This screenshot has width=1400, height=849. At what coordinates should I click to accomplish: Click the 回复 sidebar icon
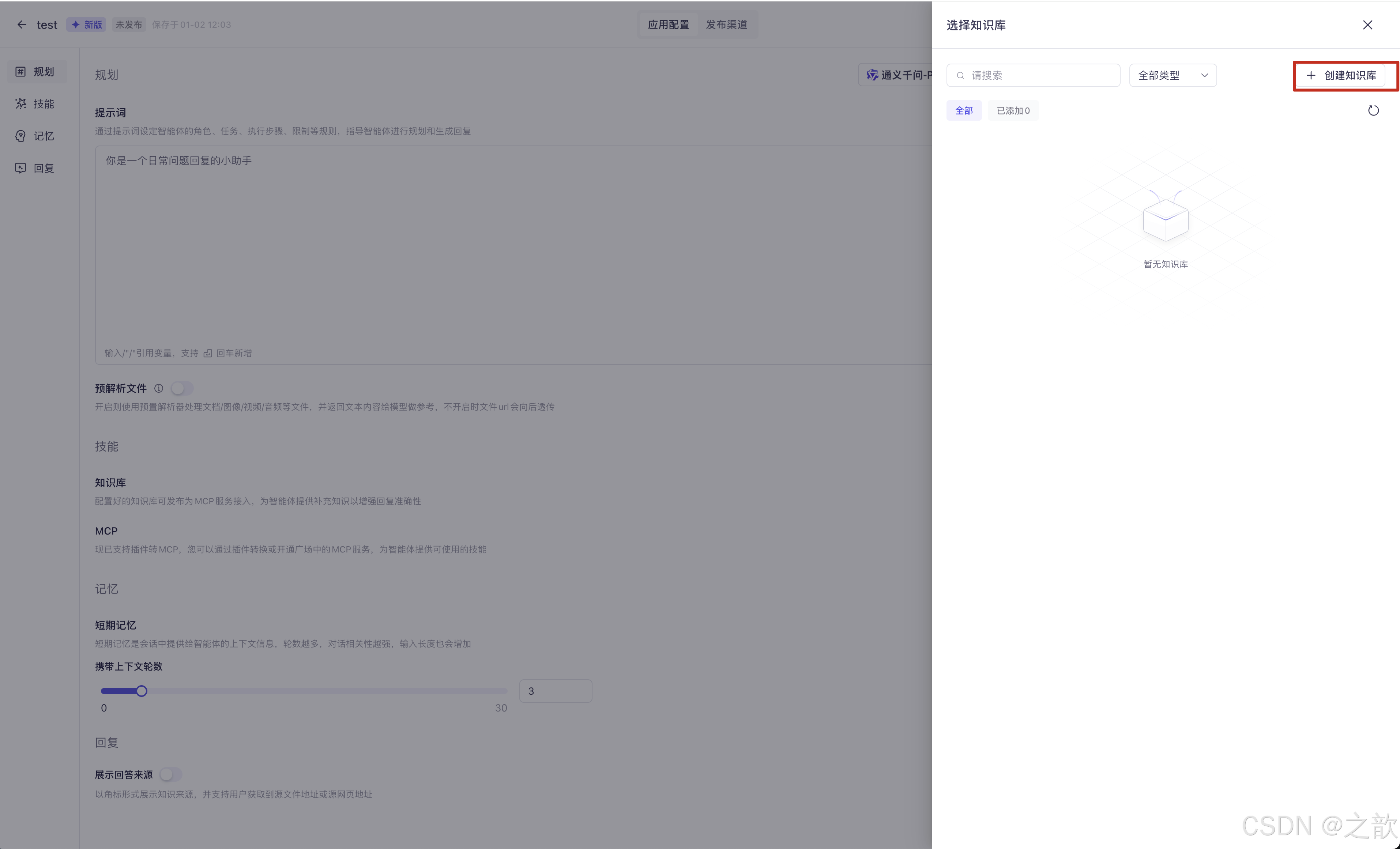pos(20,168)
